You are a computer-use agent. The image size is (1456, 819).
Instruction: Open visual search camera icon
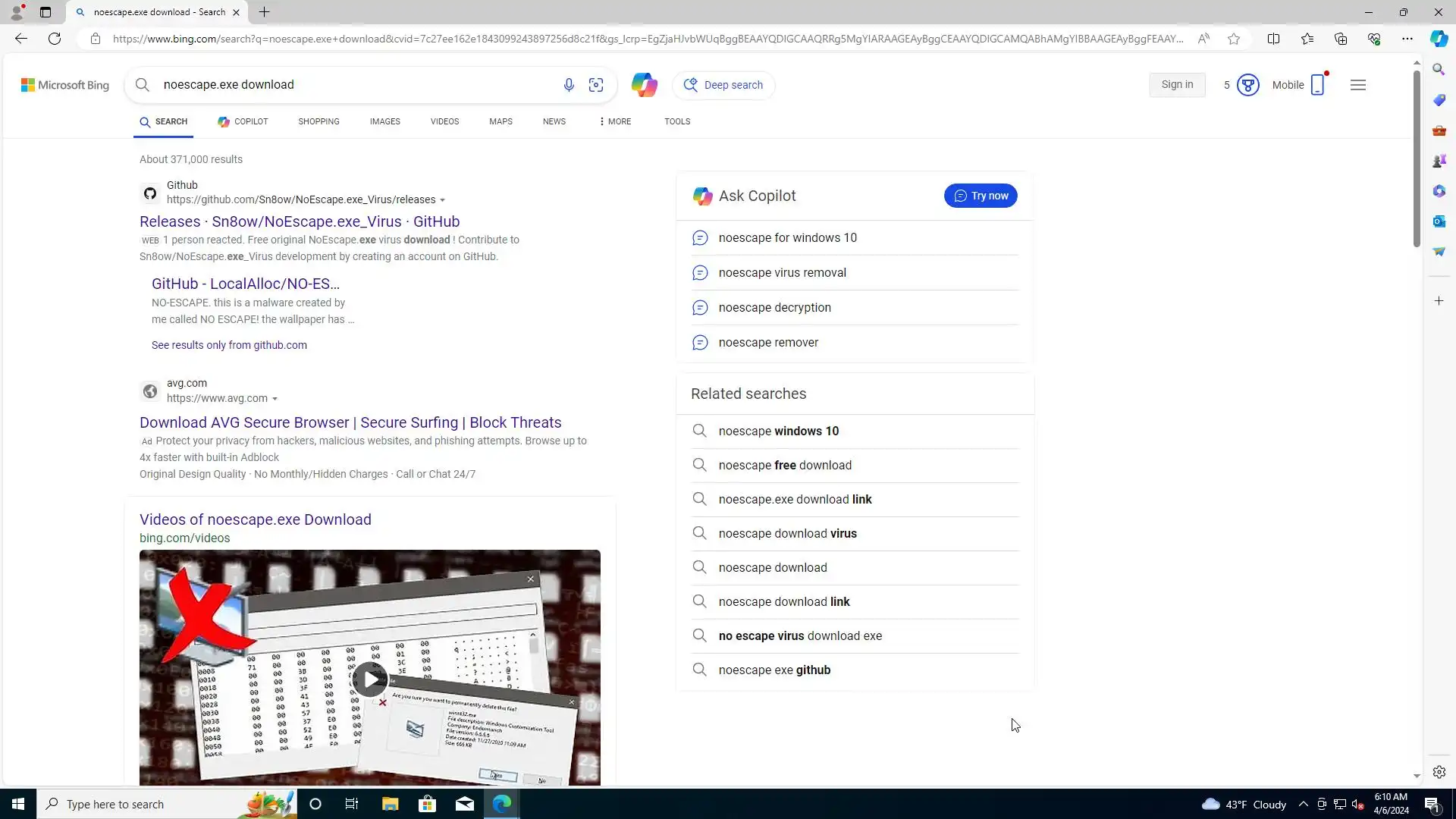pos(596,85)
